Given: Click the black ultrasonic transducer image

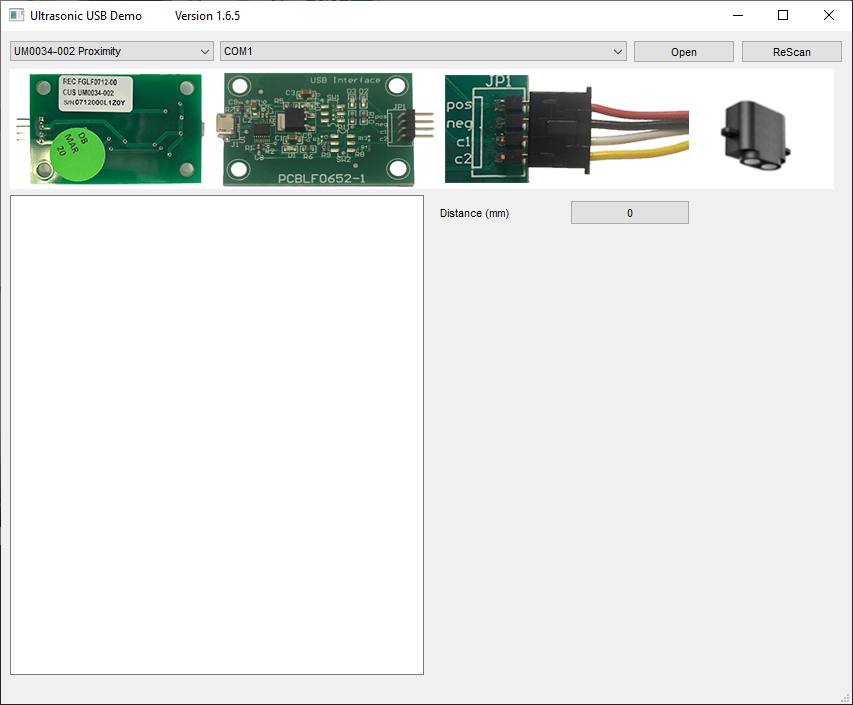Looking at the screenshot, I should (x=755, y=130).
